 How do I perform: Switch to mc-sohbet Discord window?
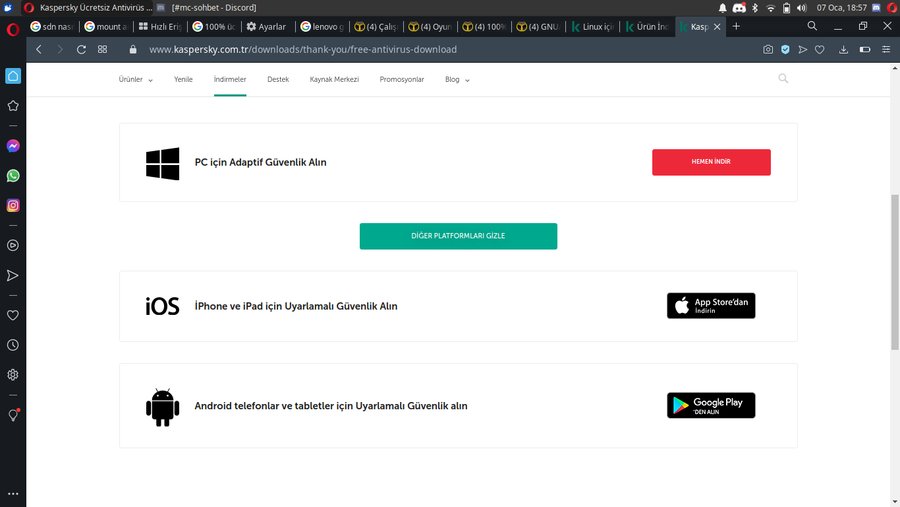pos(207,8)
